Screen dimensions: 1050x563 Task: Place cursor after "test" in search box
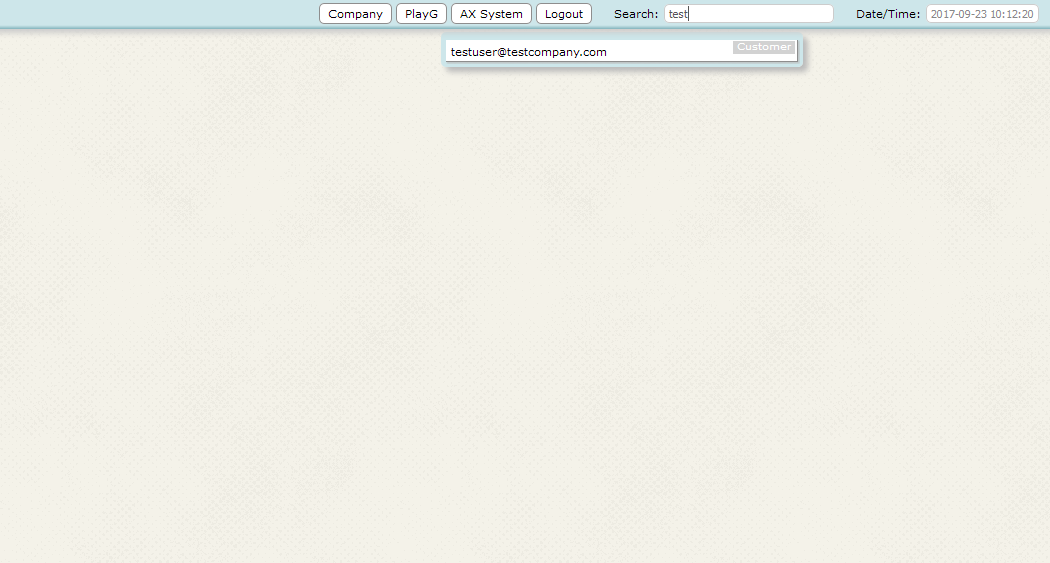coord(690,14)
